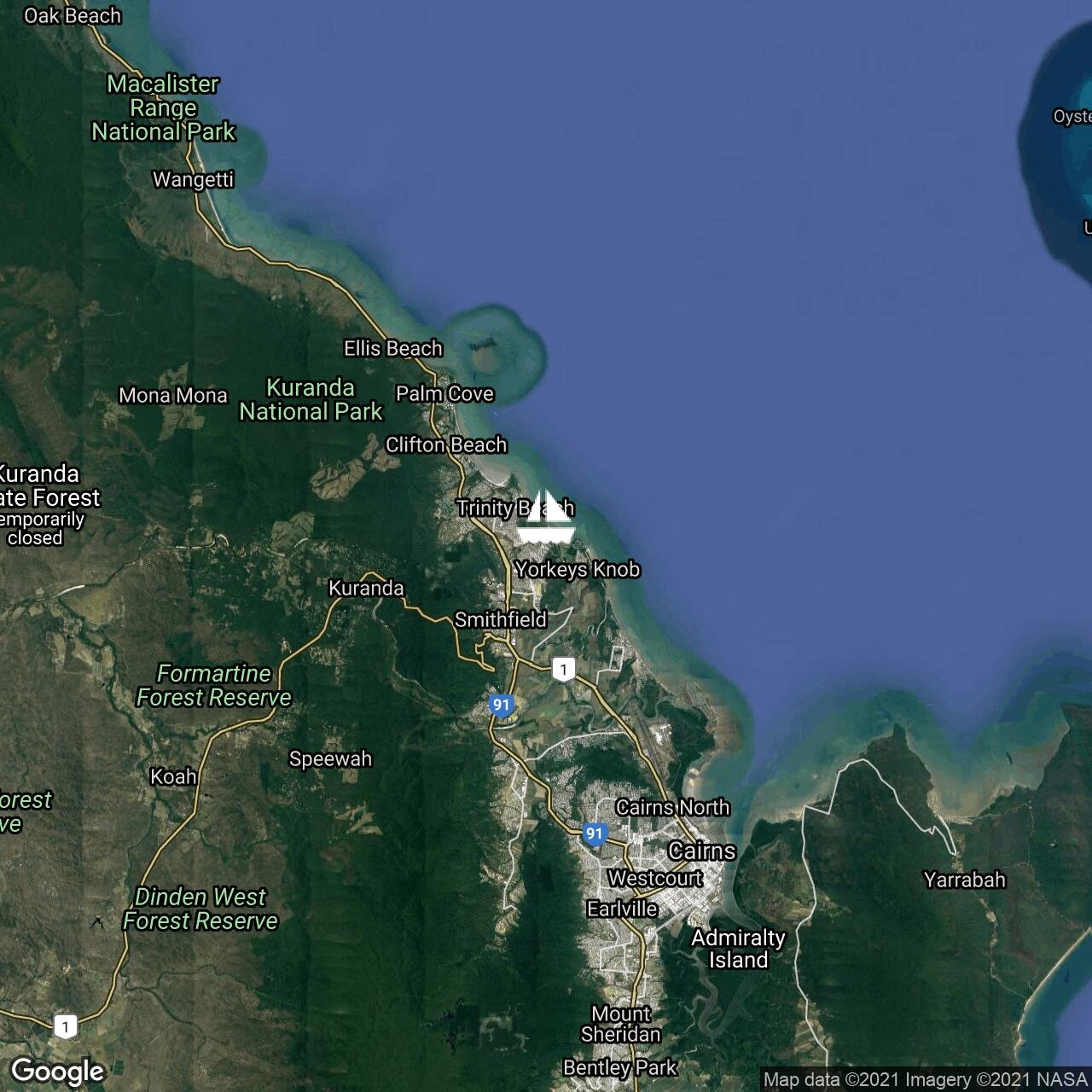Click the route 1 shield southwest of Dinden West
The height and width of the screenshot is (1092, 1092).
coord(65,1026)
